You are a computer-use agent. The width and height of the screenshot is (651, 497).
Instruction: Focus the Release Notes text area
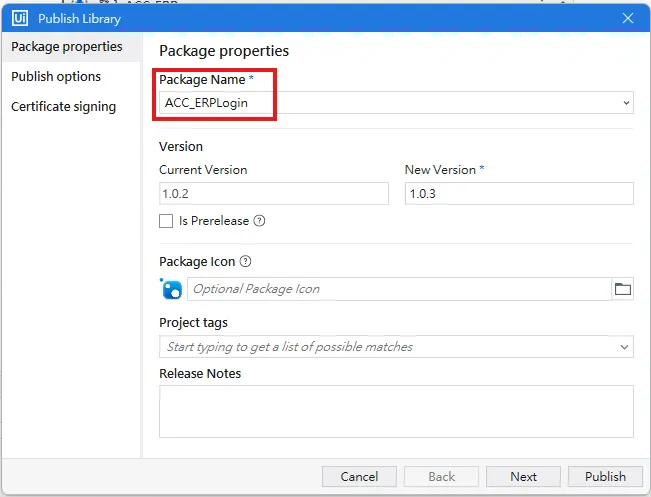(x=396, y=411)
